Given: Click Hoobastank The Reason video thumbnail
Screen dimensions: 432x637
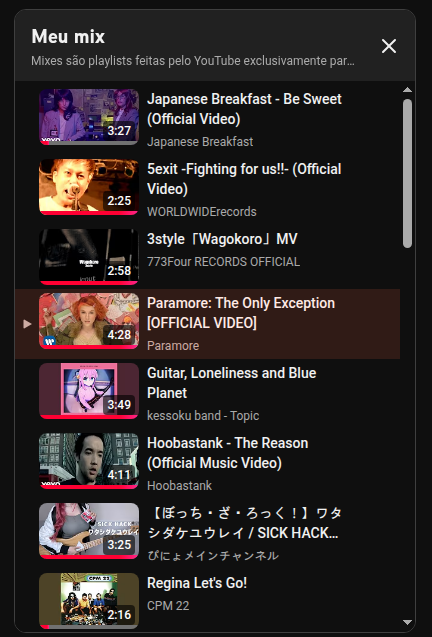Looking at the screenshot, I should coord(89,461).
